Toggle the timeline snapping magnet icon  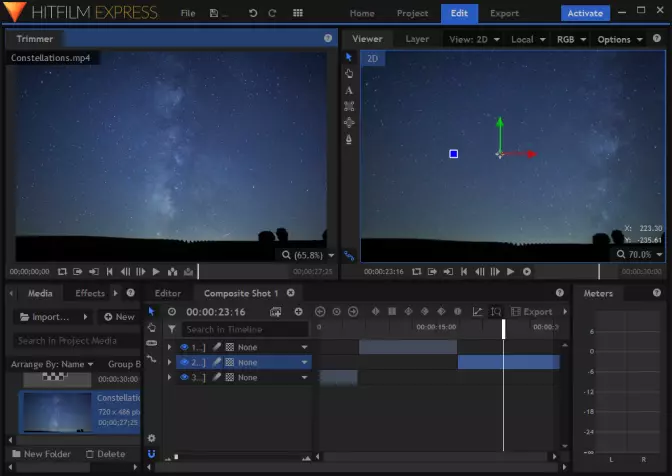coord(151,454)
